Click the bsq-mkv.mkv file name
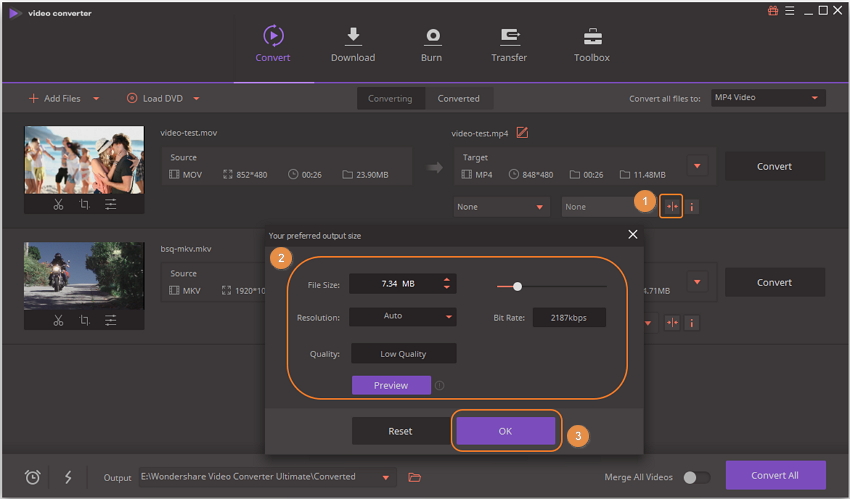 [x=186, y=249]
